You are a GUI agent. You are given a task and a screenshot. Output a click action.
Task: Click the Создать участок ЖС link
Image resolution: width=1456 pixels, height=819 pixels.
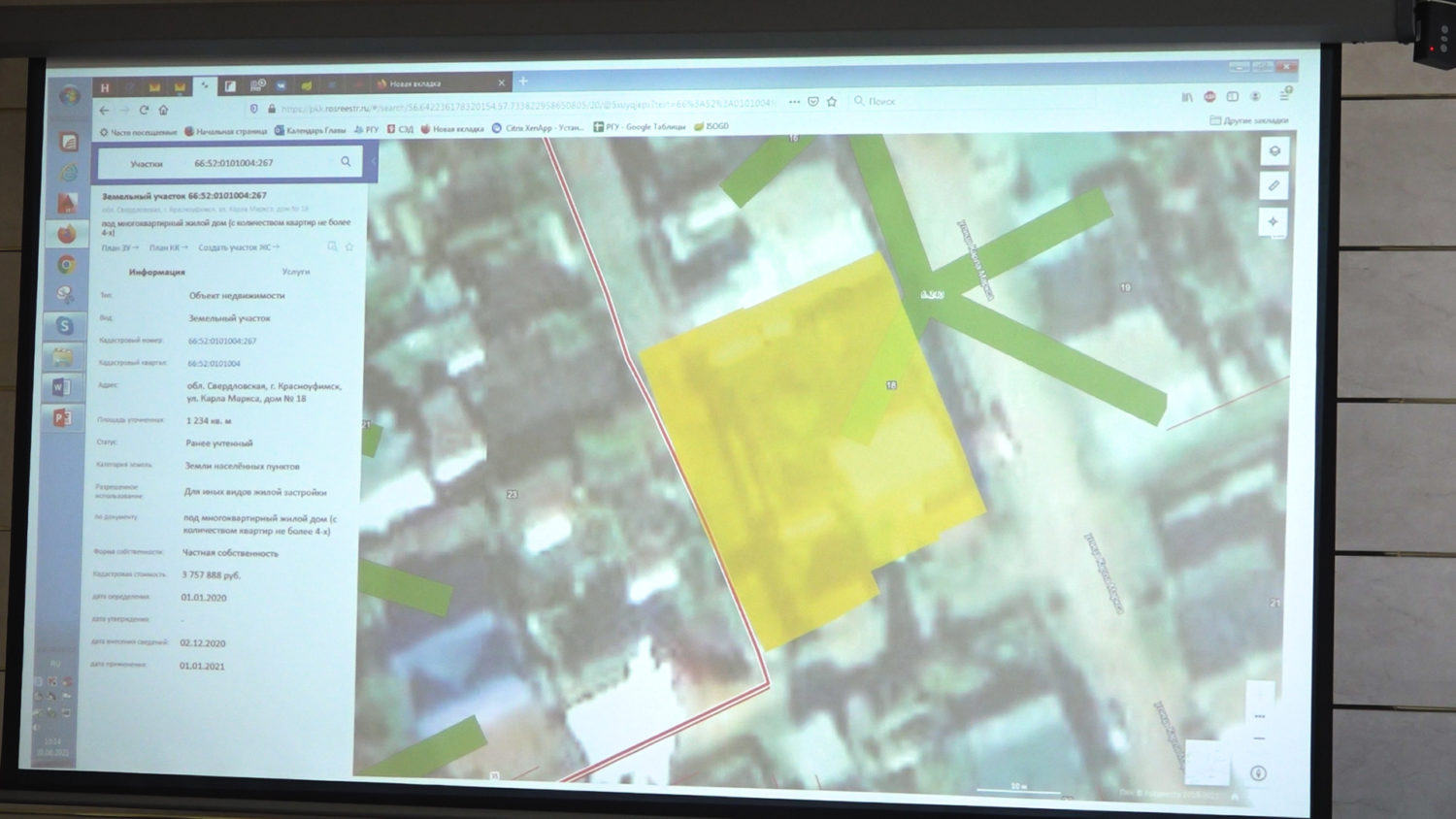(x=238, y=247)
